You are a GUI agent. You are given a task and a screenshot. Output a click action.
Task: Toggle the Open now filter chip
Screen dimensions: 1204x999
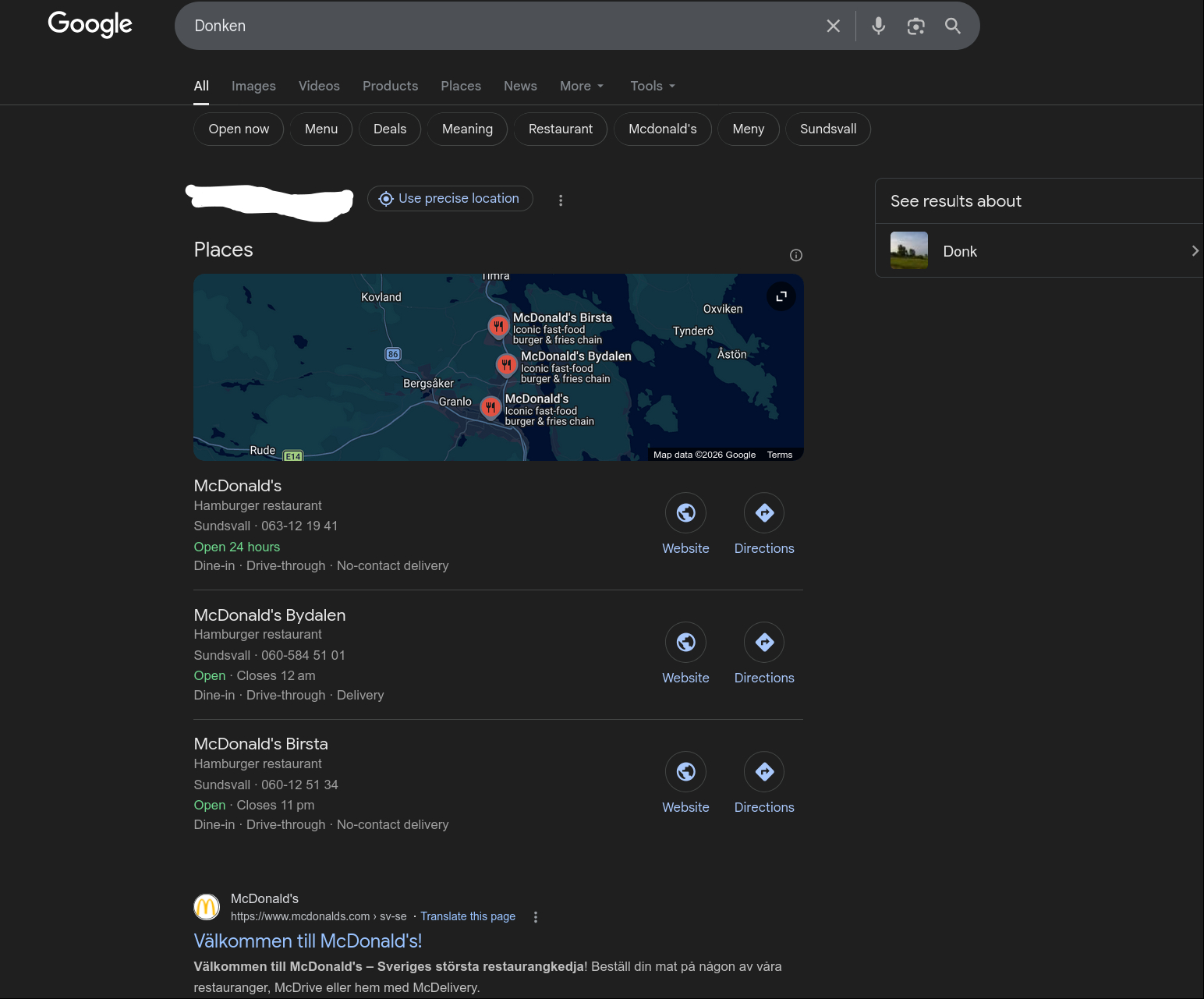coord(239,129)
